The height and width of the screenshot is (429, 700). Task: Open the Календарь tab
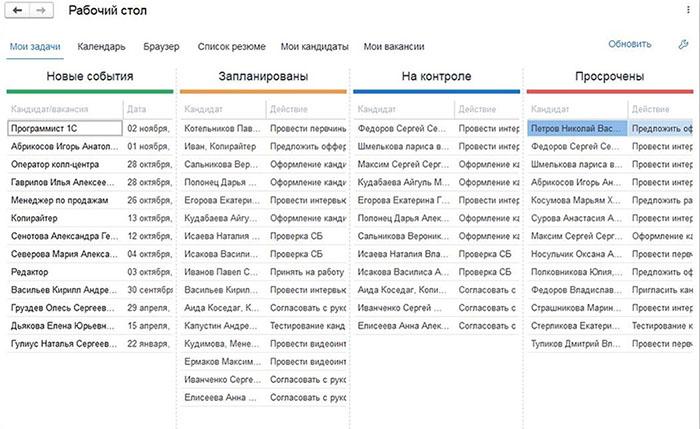101,46
